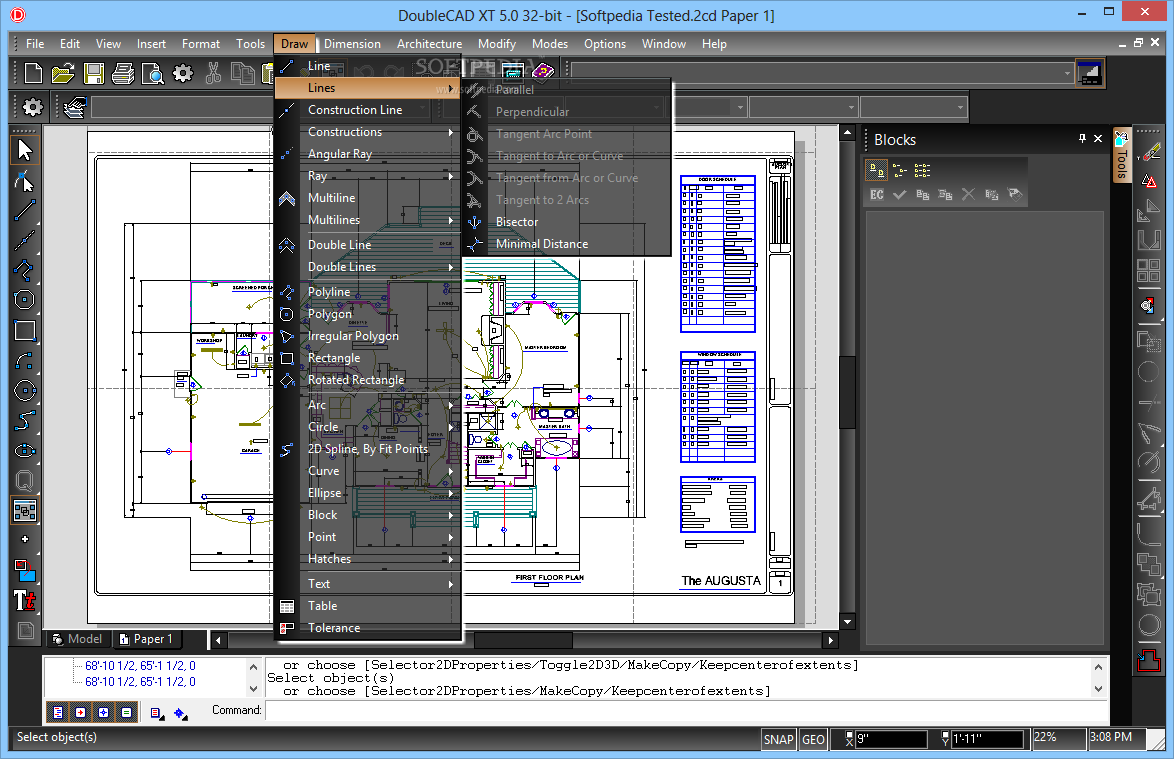The height and width of the screenshot is (759, 1174).
Task: Open the rightmost property toolbar dropdown
Action: [x=960, y=108]
